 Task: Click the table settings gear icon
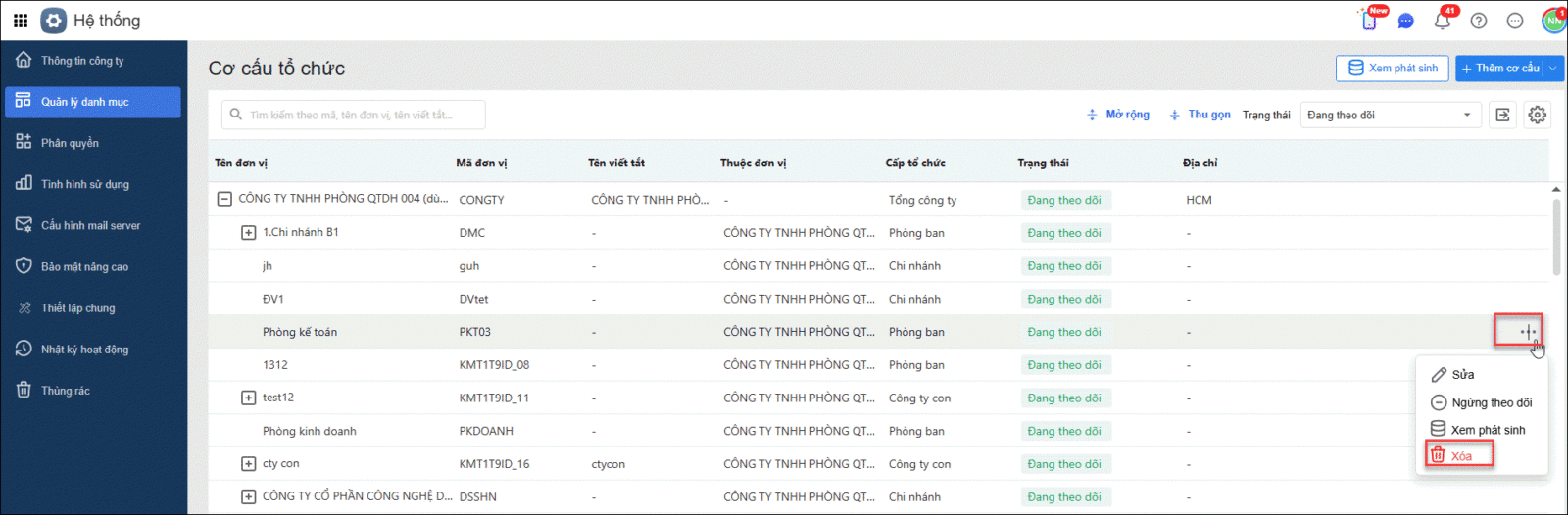pos(1537,115)
